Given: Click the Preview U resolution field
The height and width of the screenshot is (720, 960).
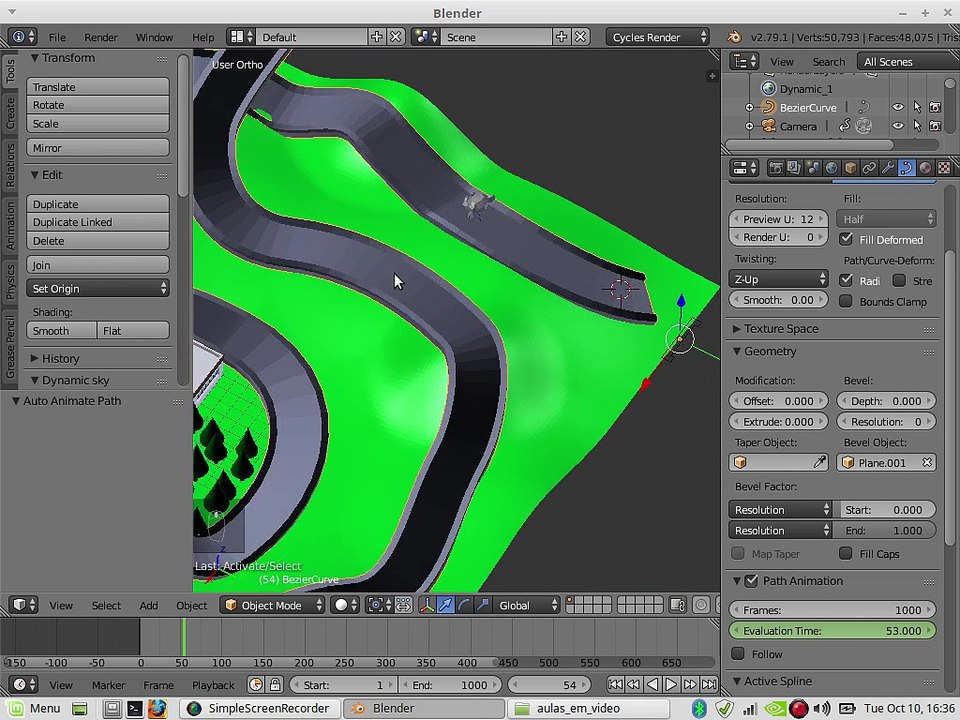Looking at the screenshot, I should 778,219.
